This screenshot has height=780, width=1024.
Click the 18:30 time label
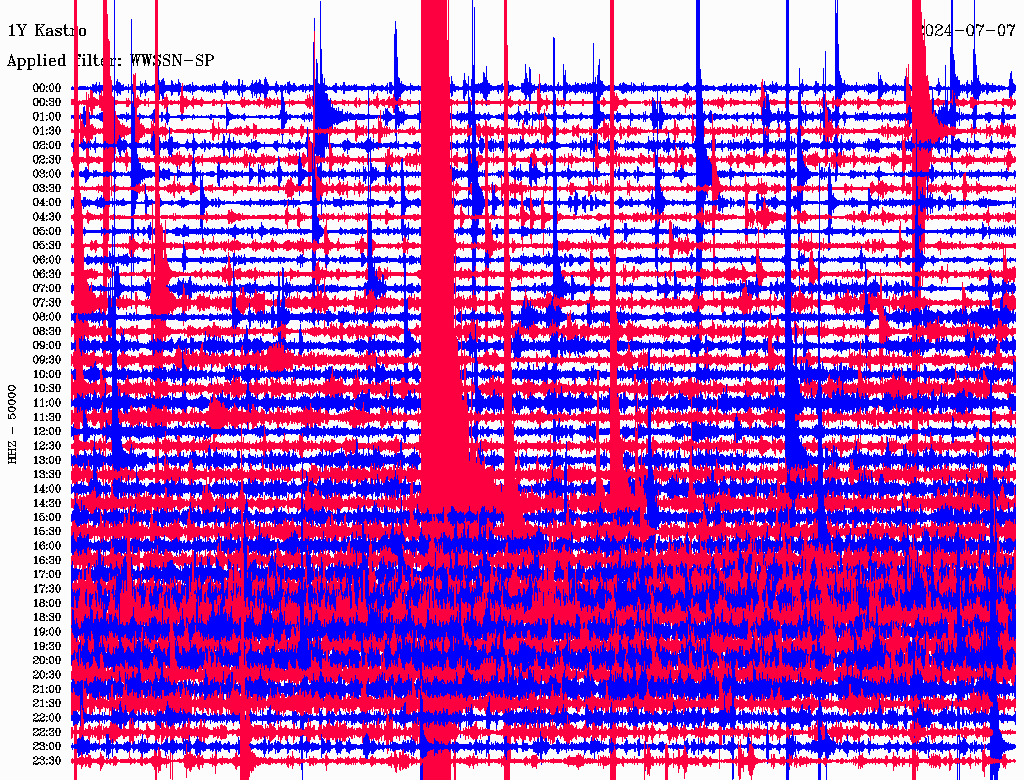point(47,617)
